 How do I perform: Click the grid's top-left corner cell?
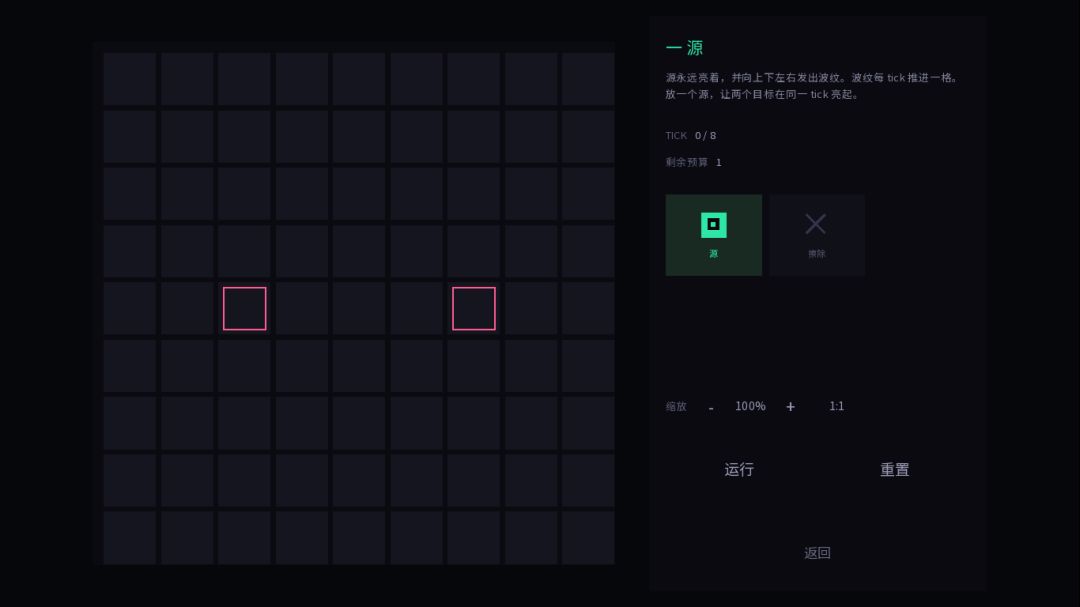[130, 79]
